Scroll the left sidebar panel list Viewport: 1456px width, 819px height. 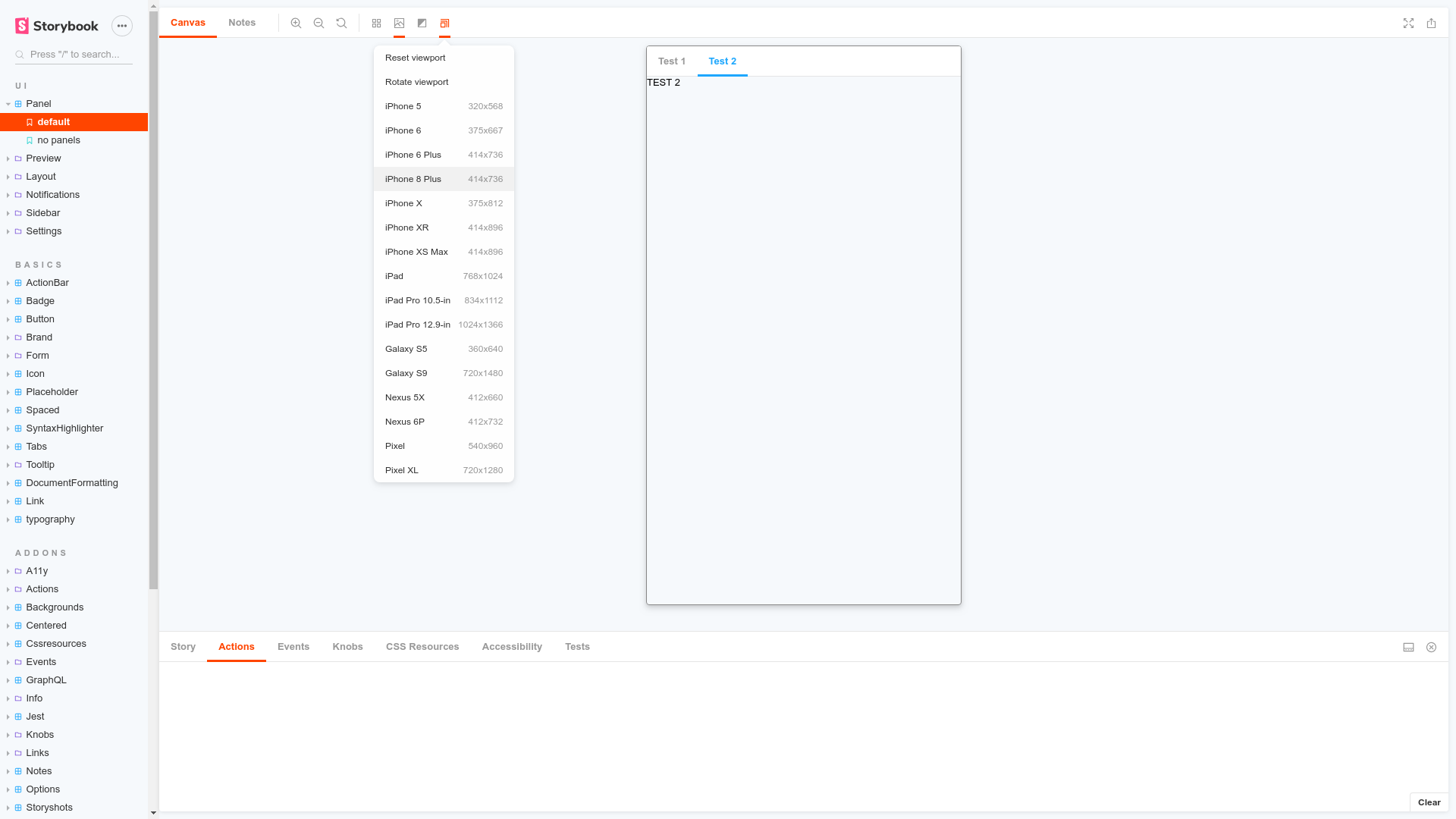153,812
